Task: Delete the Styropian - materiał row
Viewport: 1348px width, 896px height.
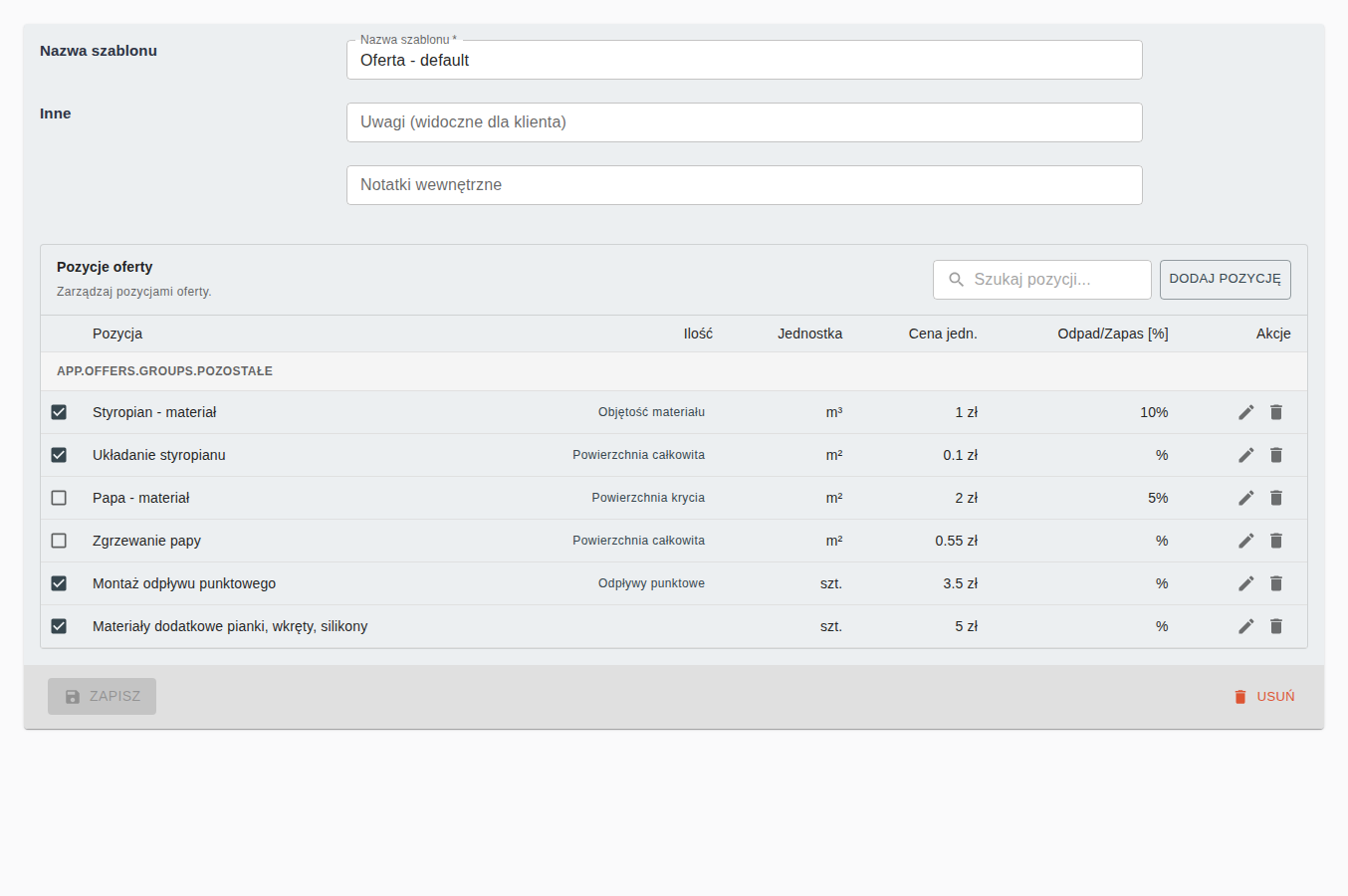Action: click(x=1276, y=412)
